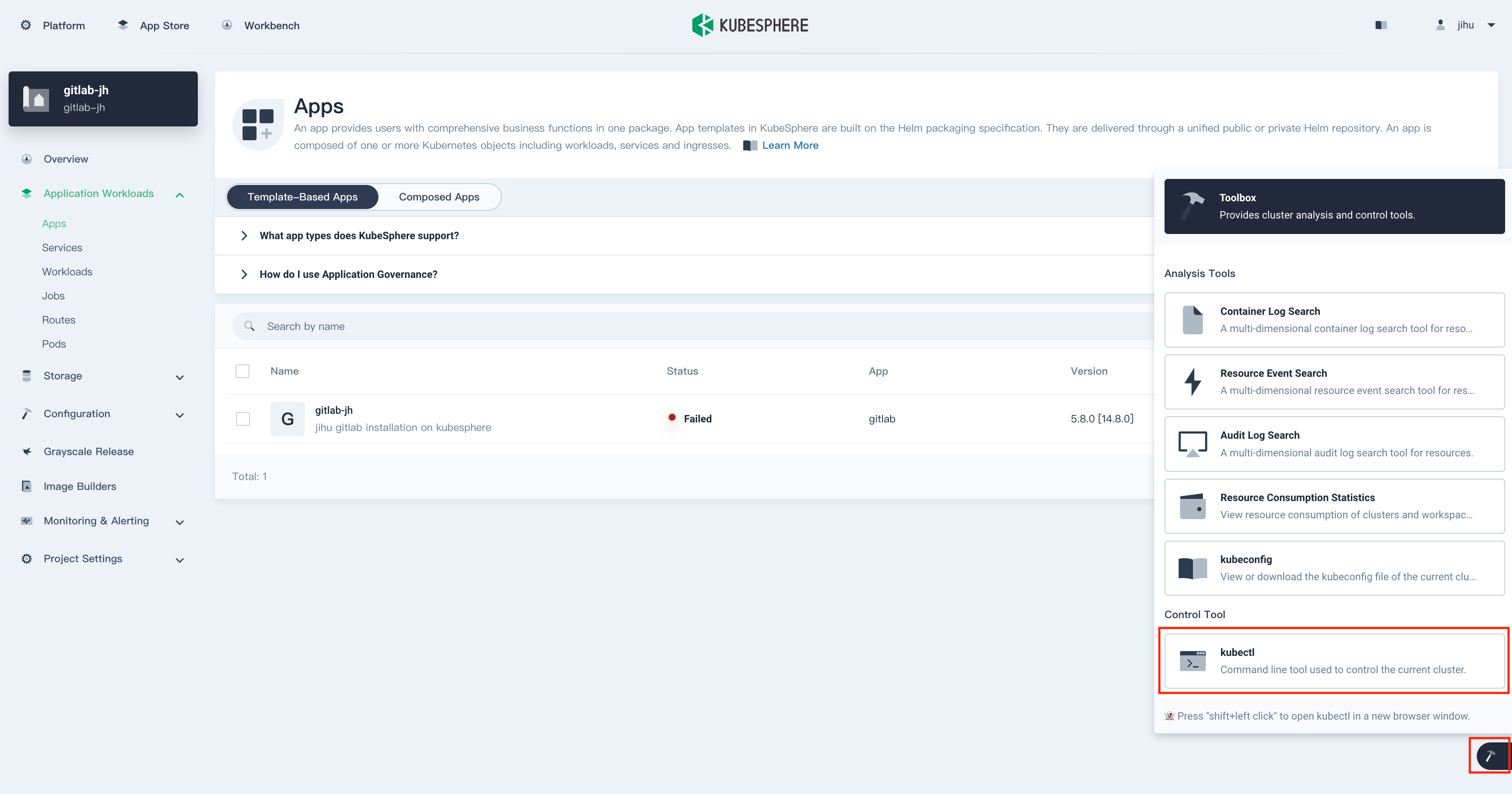Click the Resource Consumption Statistics wallet icon
The width and height of the screenshot is (1512, 794).
click(1192, 506)
